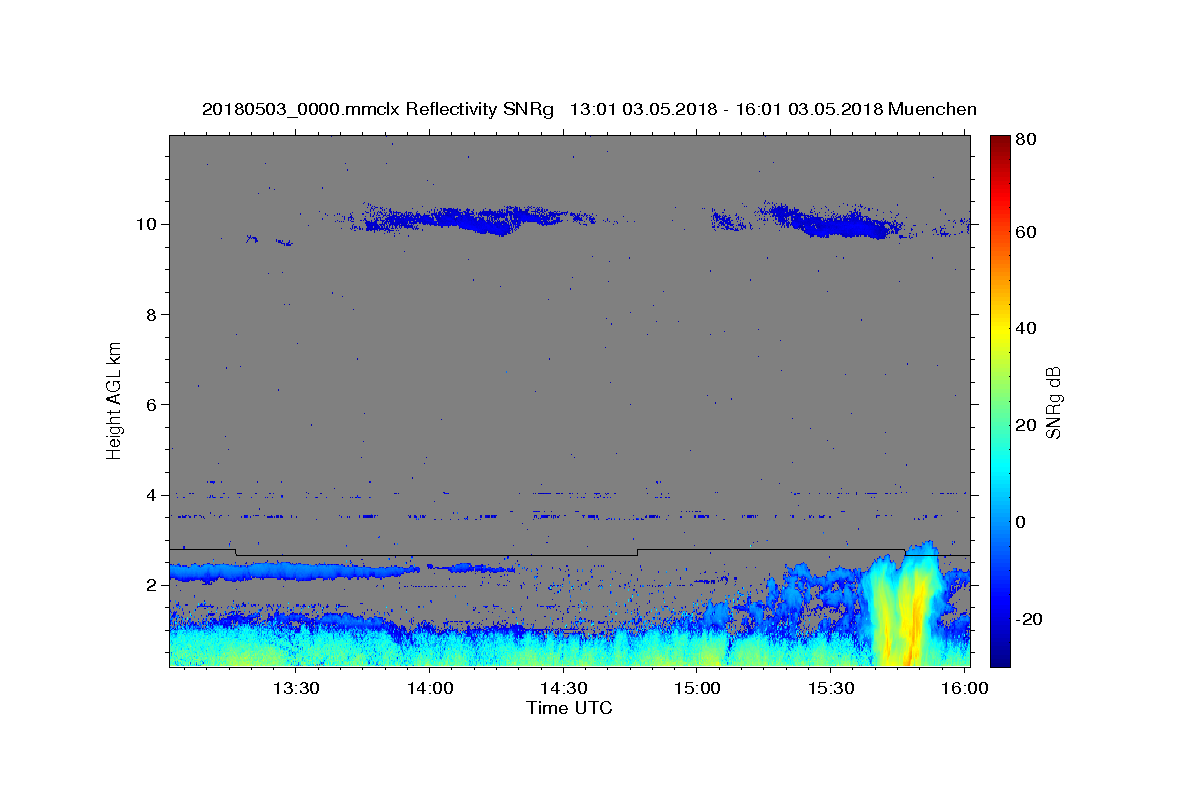Click the colorbar value 20
This screenshot has height=800, width=1200.
[x=1028, y=425]
